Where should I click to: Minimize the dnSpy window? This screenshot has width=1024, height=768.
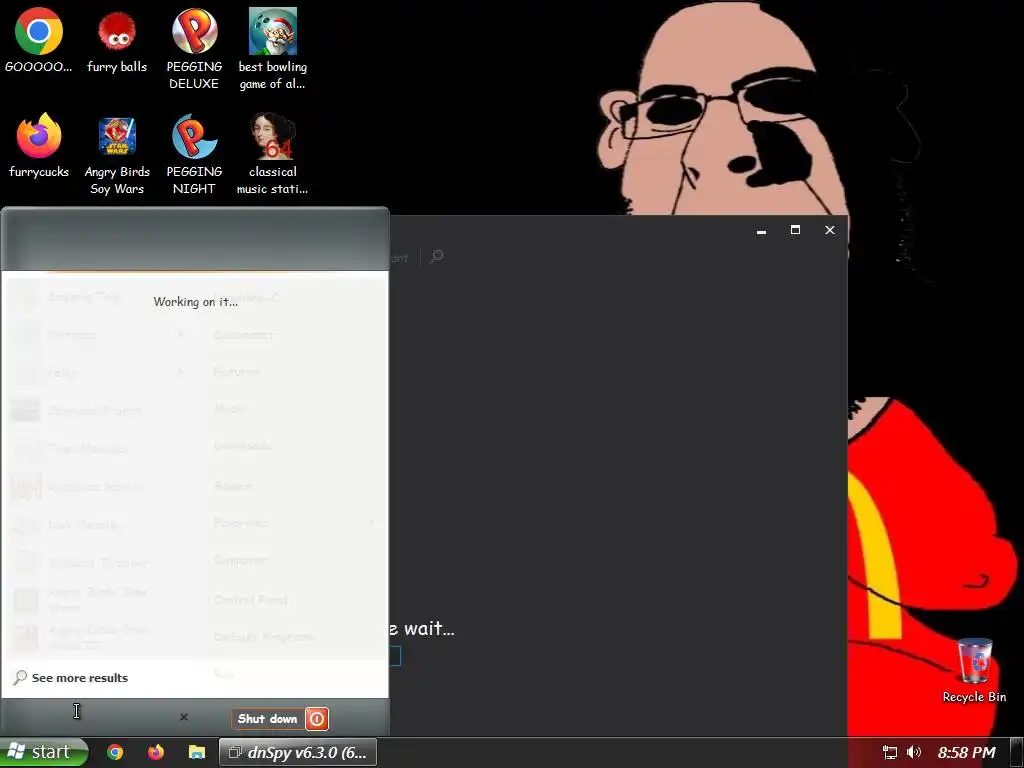tap(761, 231)
